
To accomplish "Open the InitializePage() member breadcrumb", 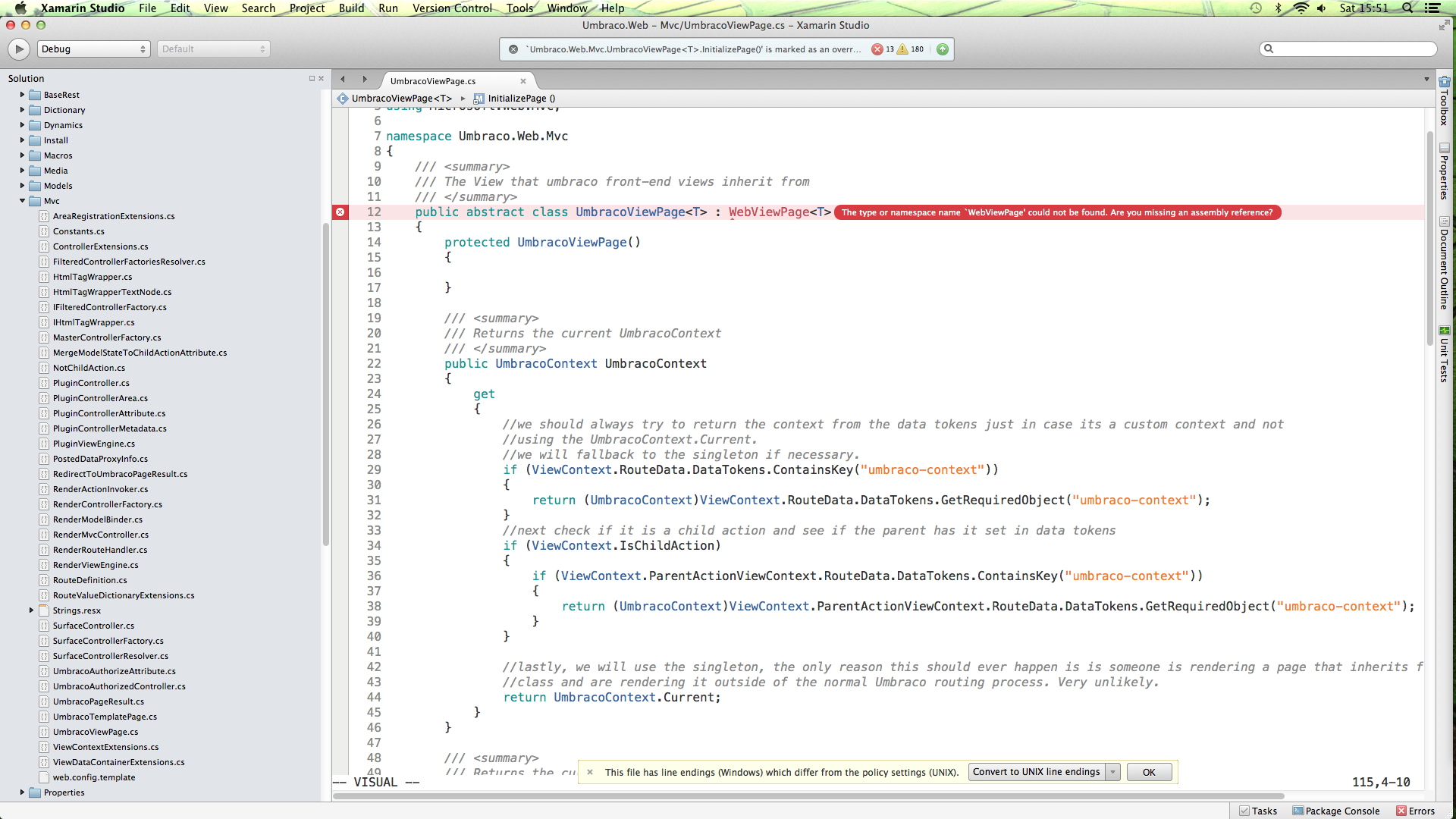I will [x=515, y=99].
